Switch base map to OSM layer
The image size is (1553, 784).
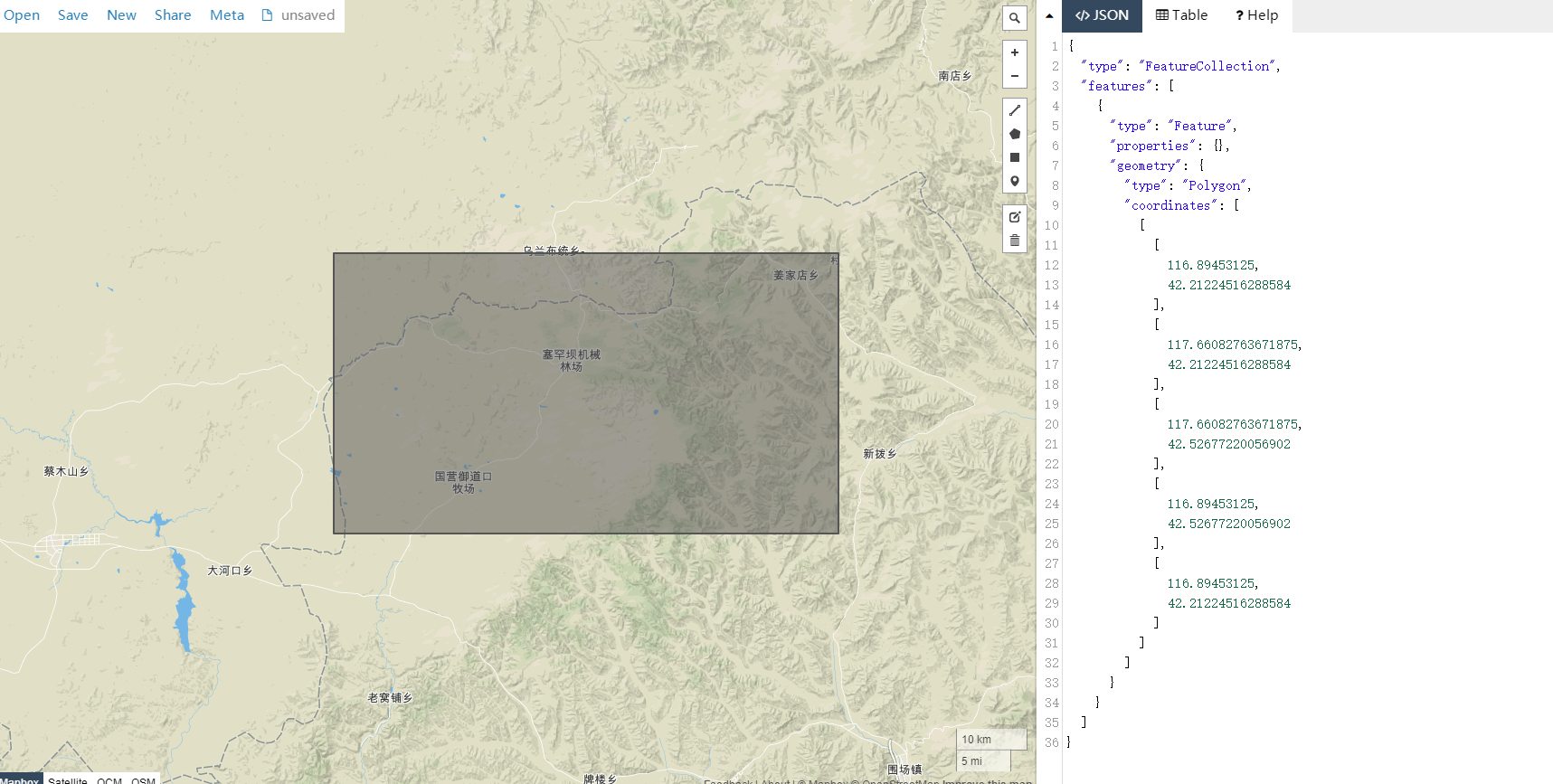pos(143,779)
